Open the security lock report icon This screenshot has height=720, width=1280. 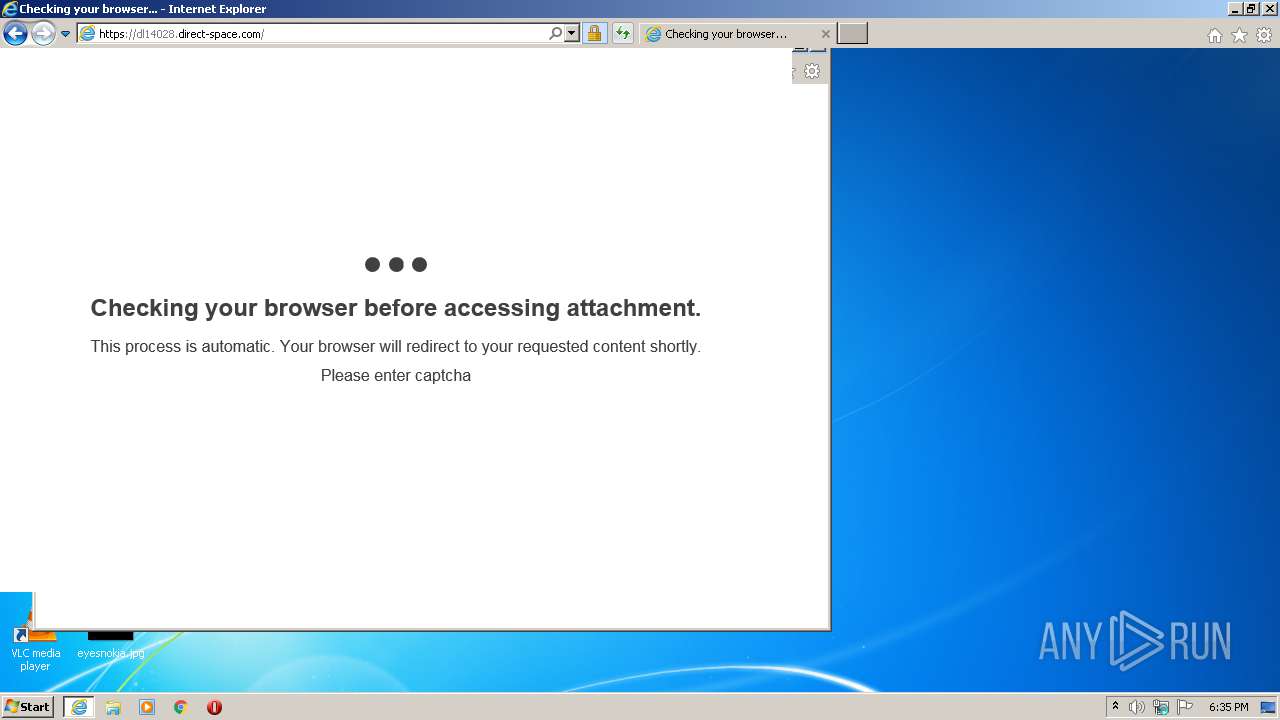coord(594,34)
